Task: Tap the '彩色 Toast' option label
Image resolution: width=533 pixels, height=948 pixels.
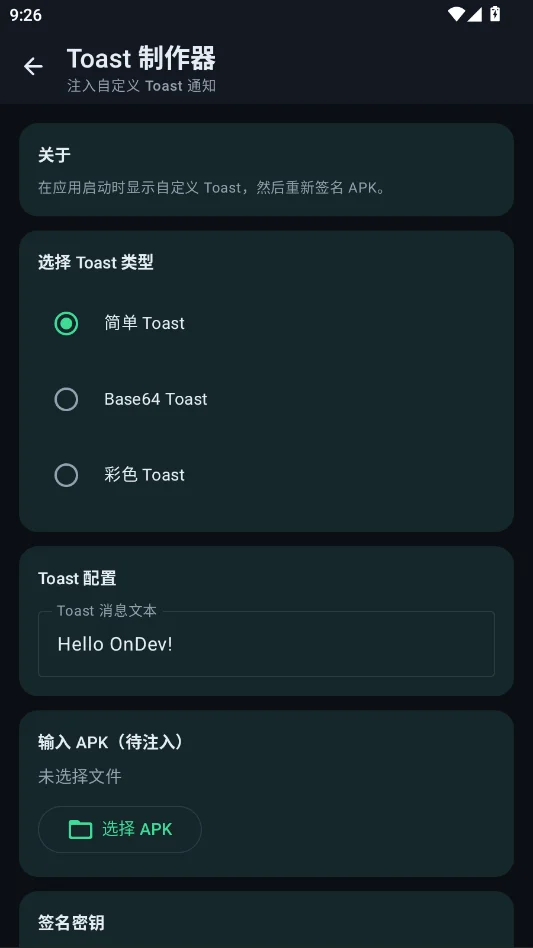Action: click(x=144, y=475)
